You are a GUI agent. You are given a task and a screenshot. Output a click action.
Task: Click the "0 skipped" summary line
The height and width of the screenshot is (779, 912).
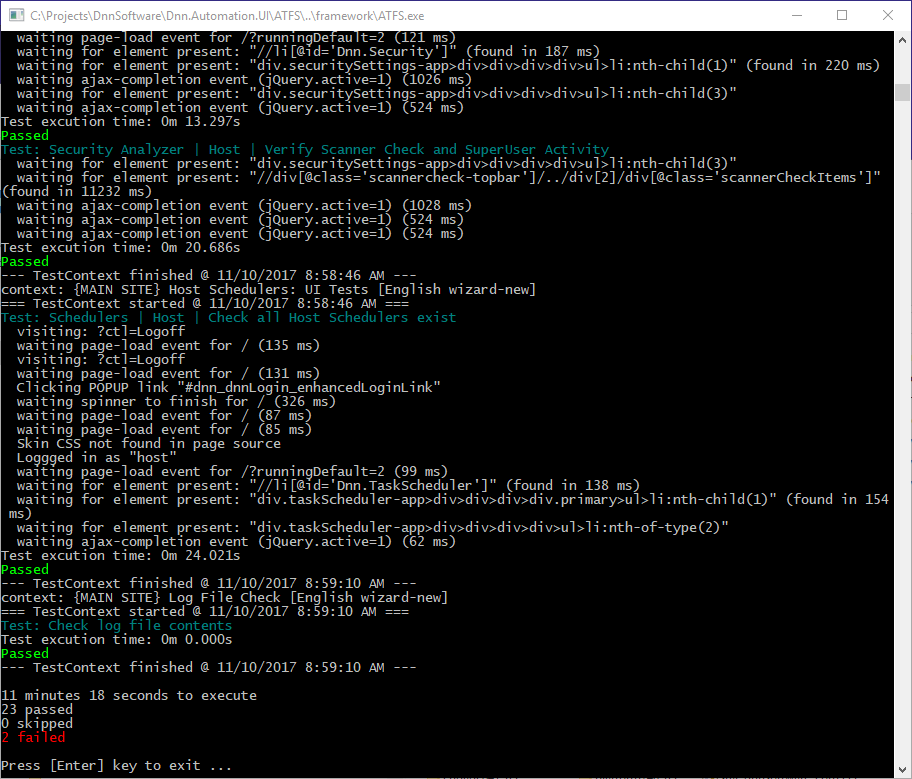pyautogui.click(x=37, y=723)
